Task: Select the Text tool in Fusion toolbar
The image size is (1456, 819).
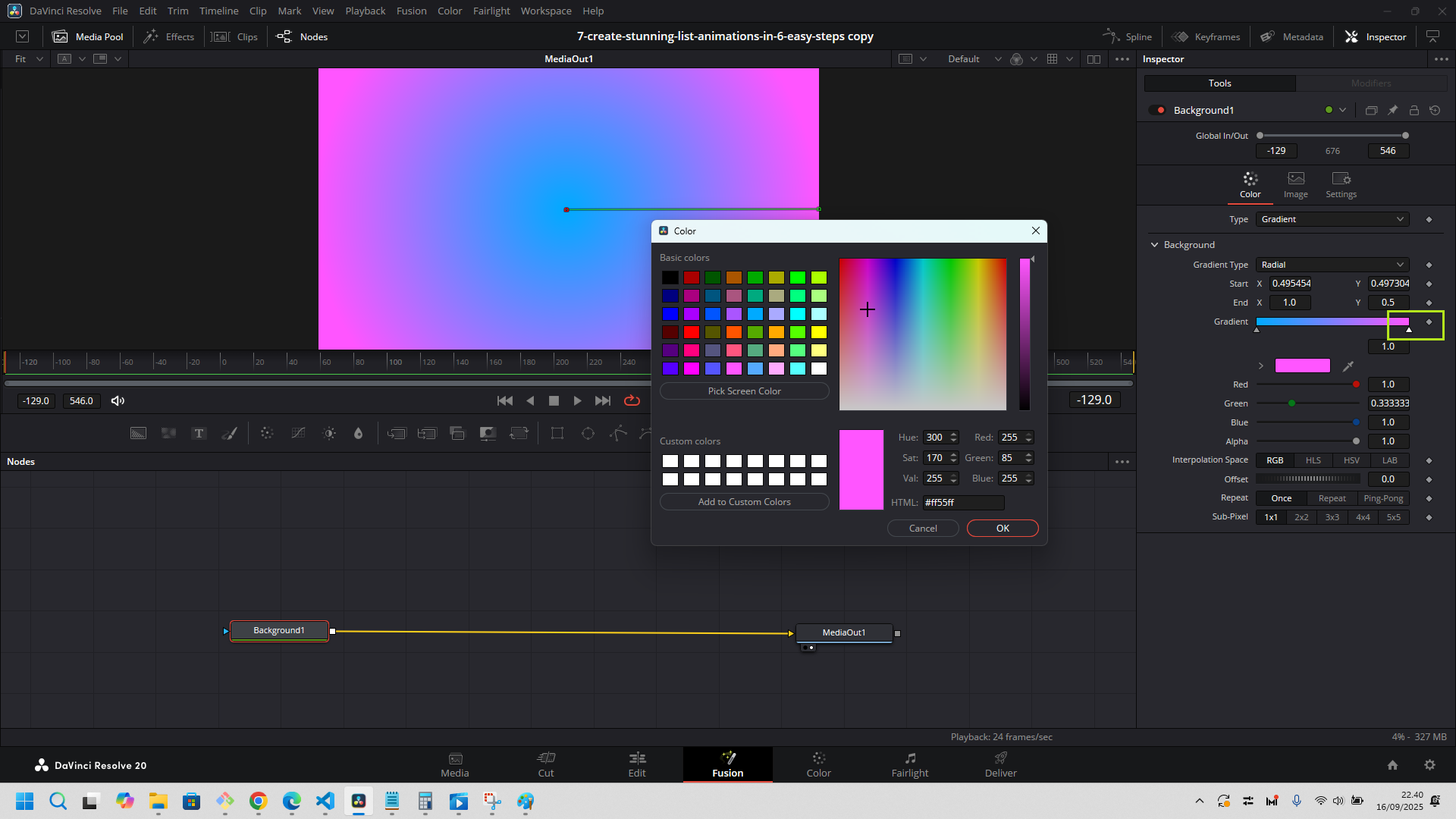Action: coord(199,433)
